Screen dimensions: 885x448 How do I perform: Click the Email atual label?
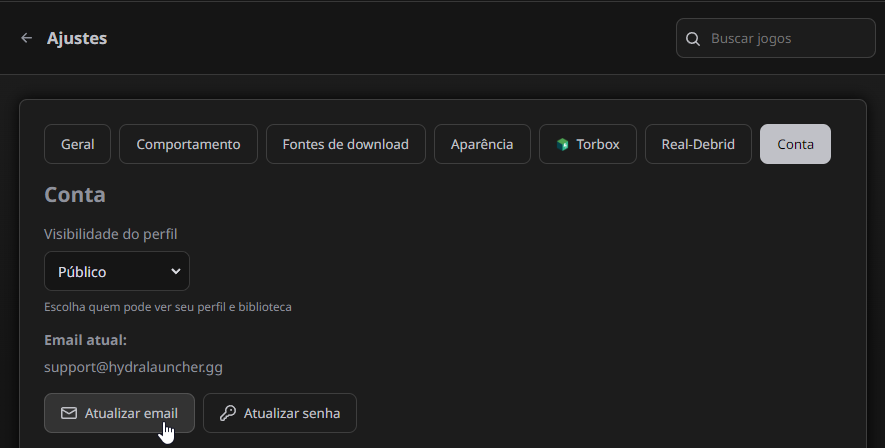click(x=85, y=340)
